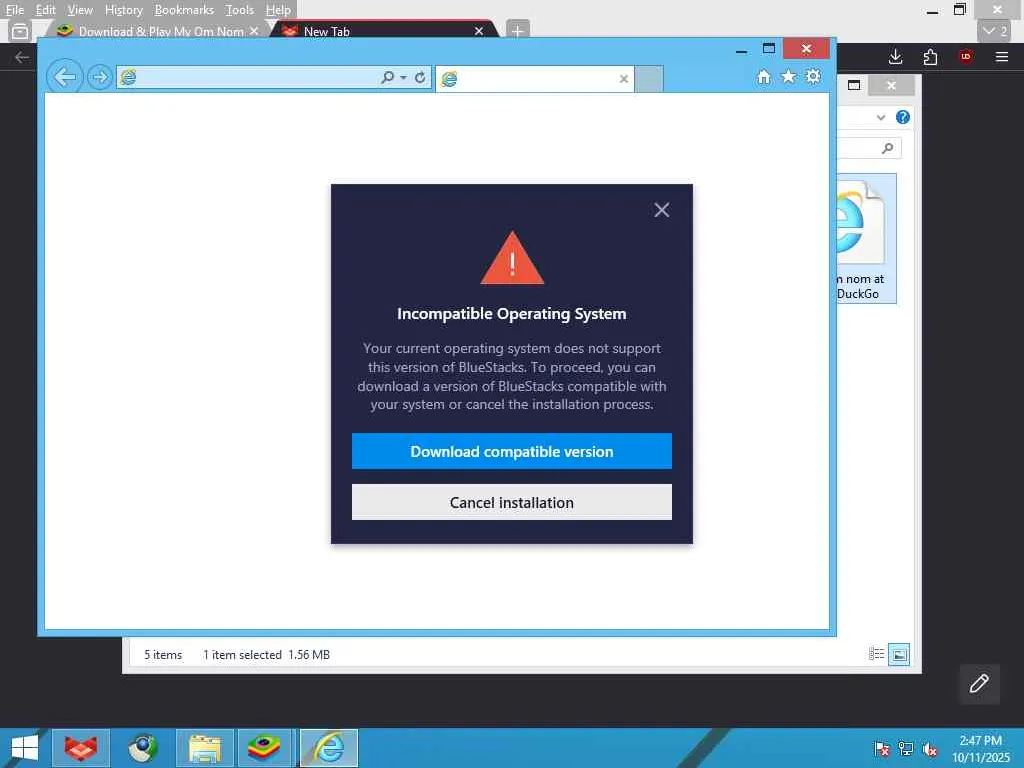Switch Explorer to large icons view
The height and width of the screenshot is (768, 1024).
899,654
